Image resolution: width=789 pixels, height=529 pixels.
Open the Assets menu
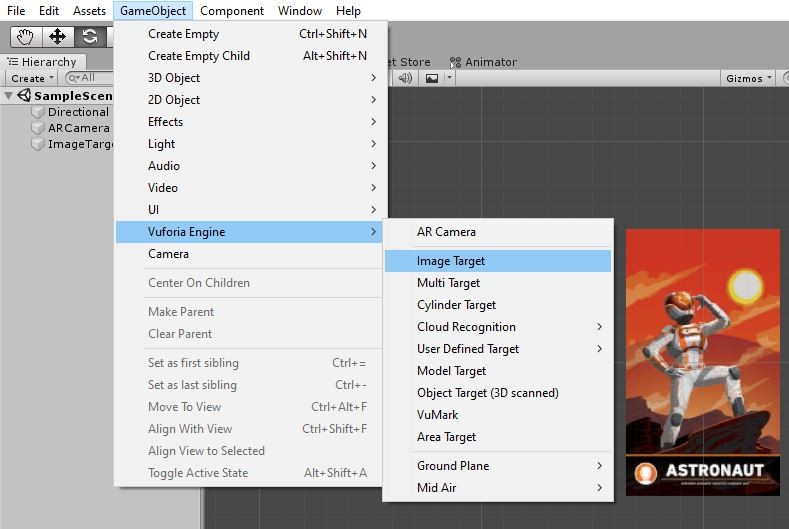pos(89,11)
